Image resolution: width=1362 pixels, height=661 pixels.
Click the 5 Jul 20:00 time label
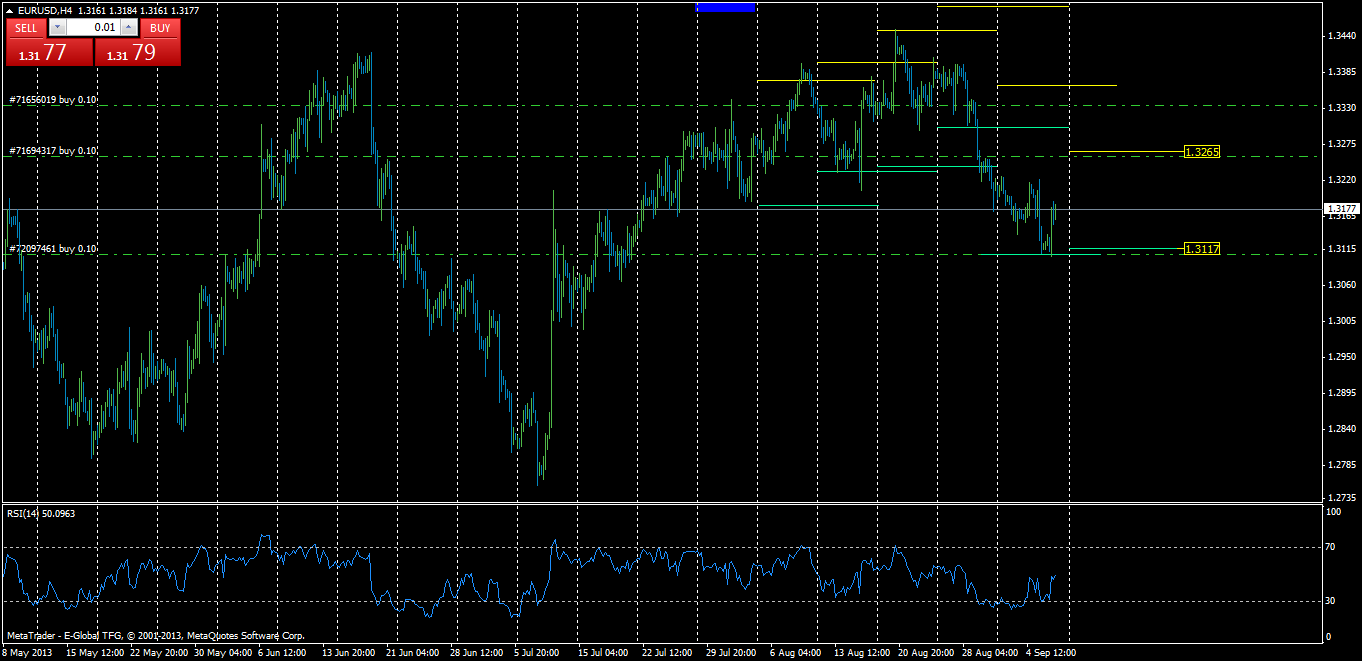point(535,652)
